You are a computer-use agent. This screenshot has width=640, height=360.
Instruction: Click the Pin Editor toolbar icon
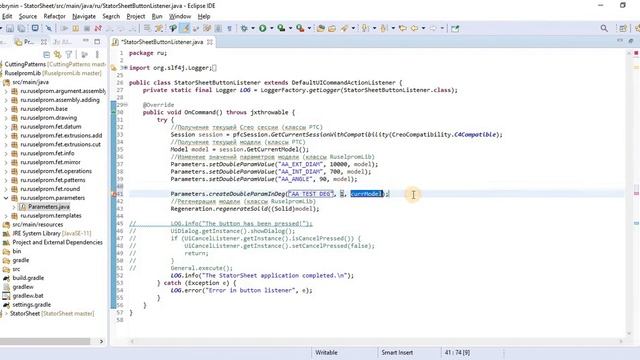click(455, 28)
